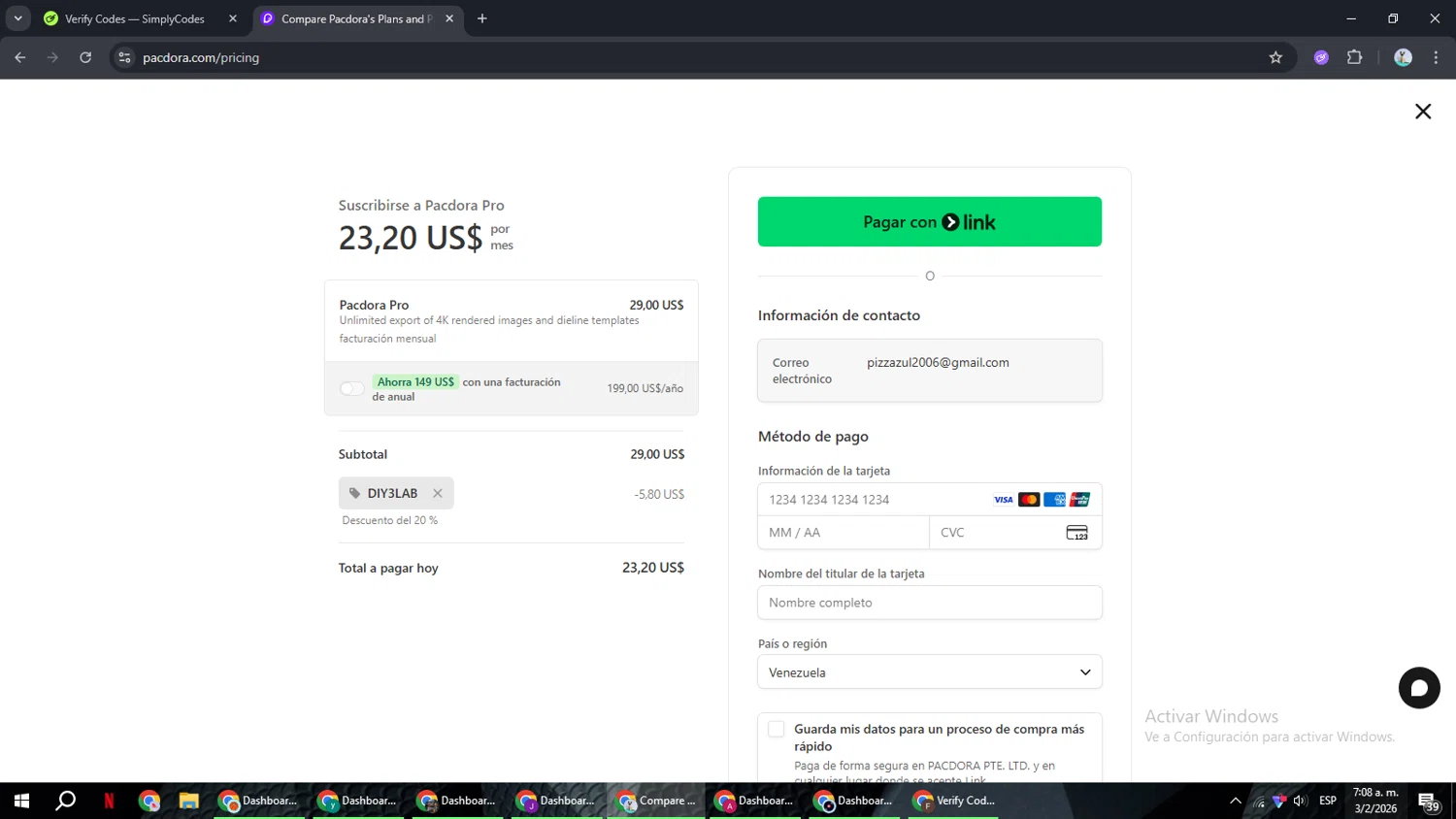1456x819 pixels.
Task: Click the Descuento del 20 % label
Action: [x=390, y=520]
